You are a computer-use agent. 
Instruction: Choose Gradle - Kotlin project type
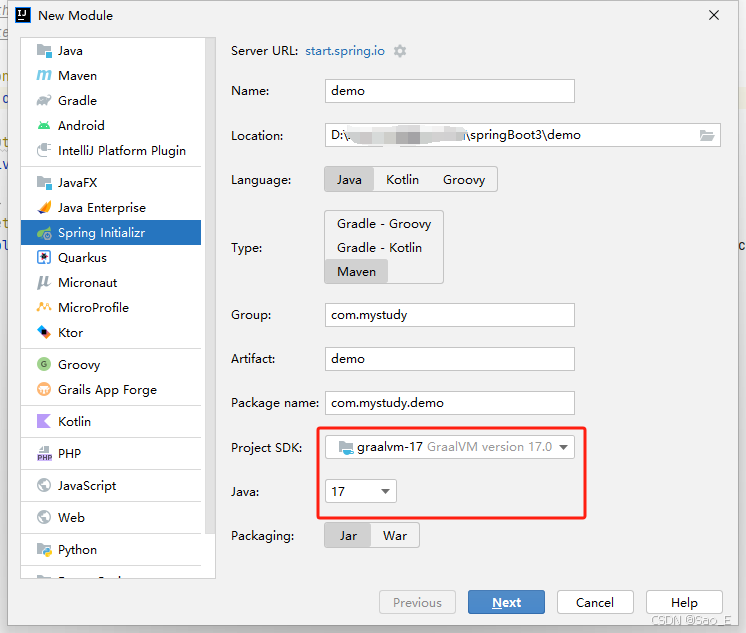click(x=379, y=247)
